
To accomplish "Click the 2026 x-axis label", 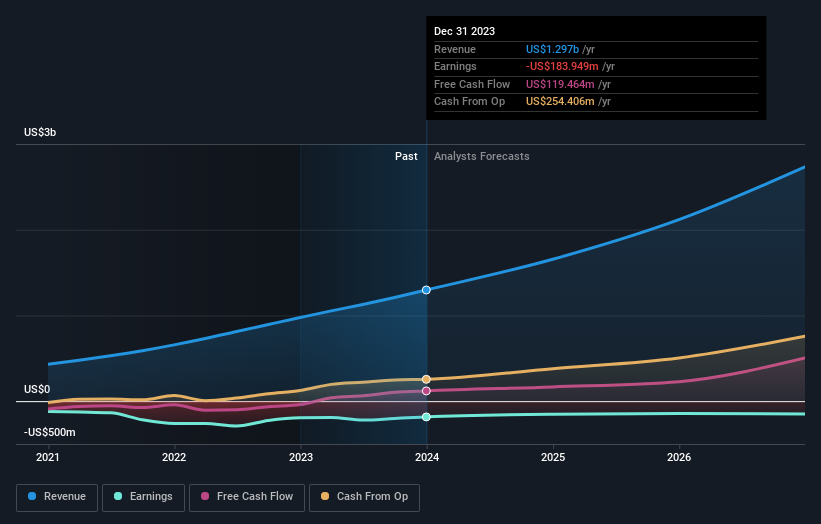I will point(679,458).
